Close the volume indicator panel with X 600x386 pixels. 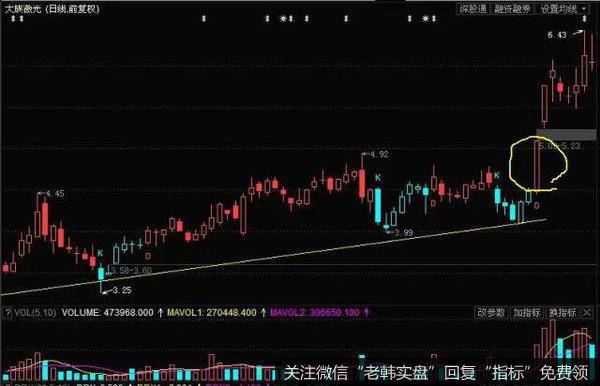587,313
